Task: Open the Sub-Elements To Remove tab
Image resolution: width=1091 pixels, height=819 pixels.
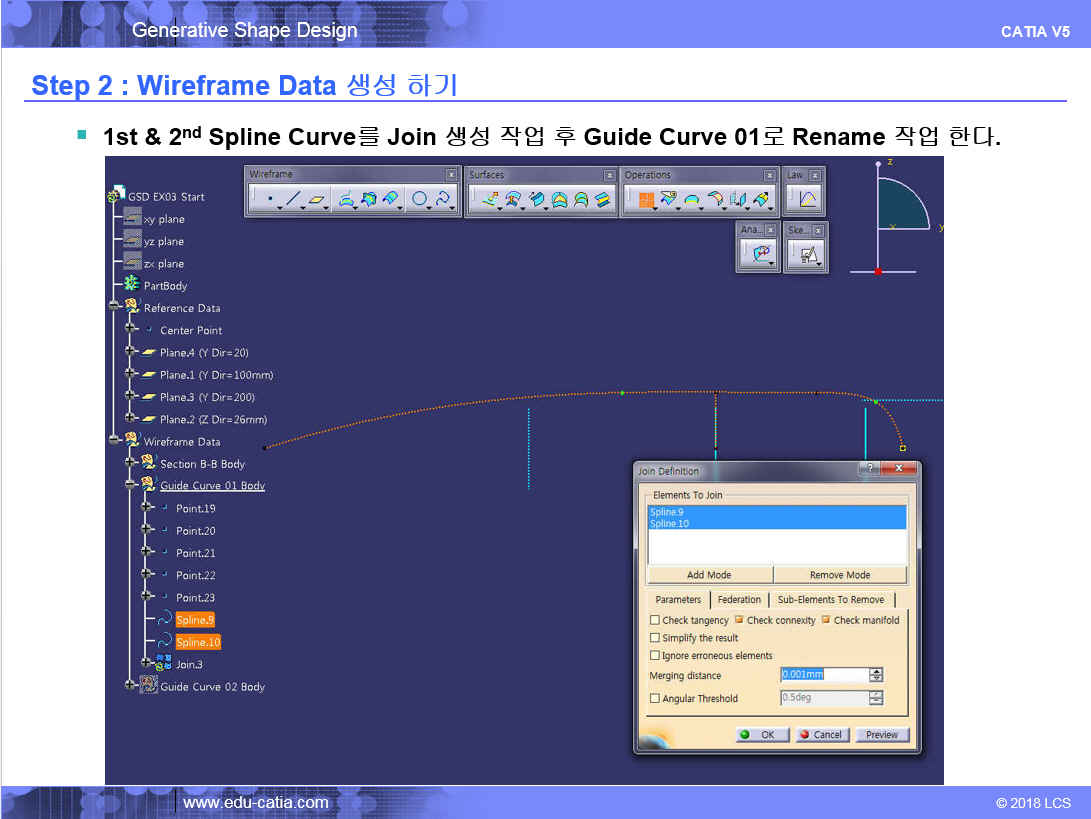Action: [830, 599]
